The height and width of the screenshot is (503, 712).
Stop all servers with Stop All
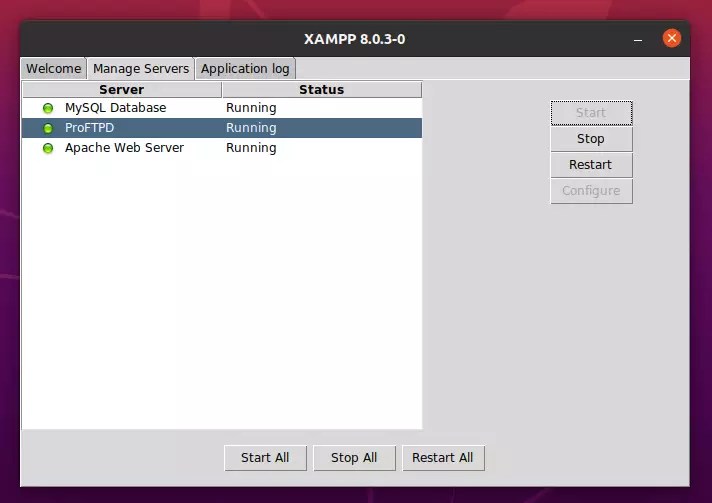354,458
